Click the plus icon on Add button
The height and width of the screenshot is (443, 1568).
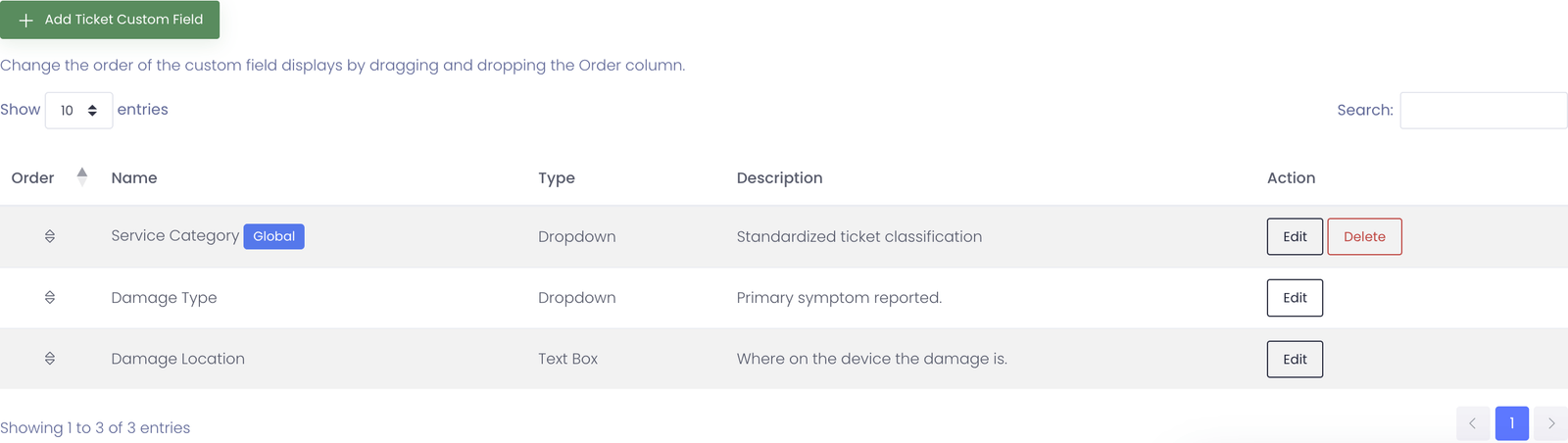[x=26, y=20]
